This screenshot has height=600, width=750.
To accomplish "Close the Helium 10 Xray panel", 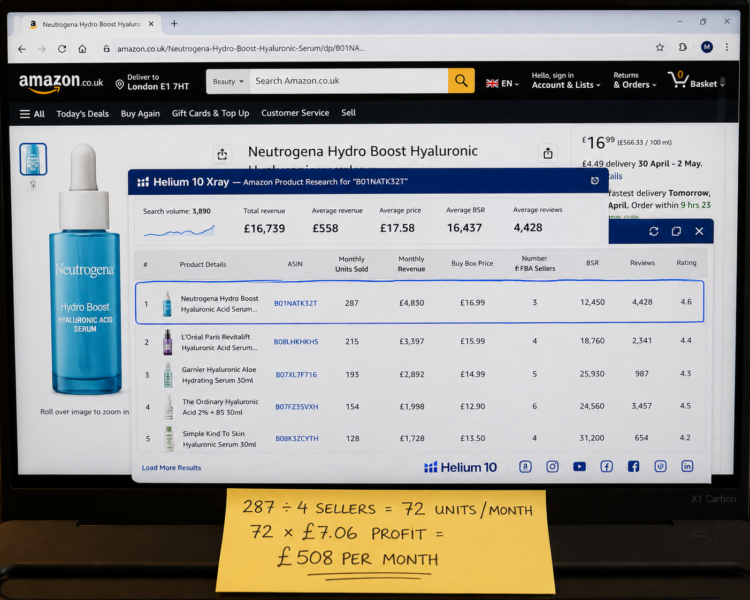I will [x=699, y=232].
